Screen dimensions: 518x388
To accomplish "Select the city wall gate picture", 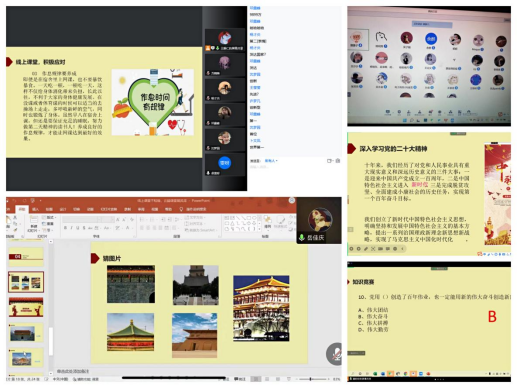I will (131, 284).
